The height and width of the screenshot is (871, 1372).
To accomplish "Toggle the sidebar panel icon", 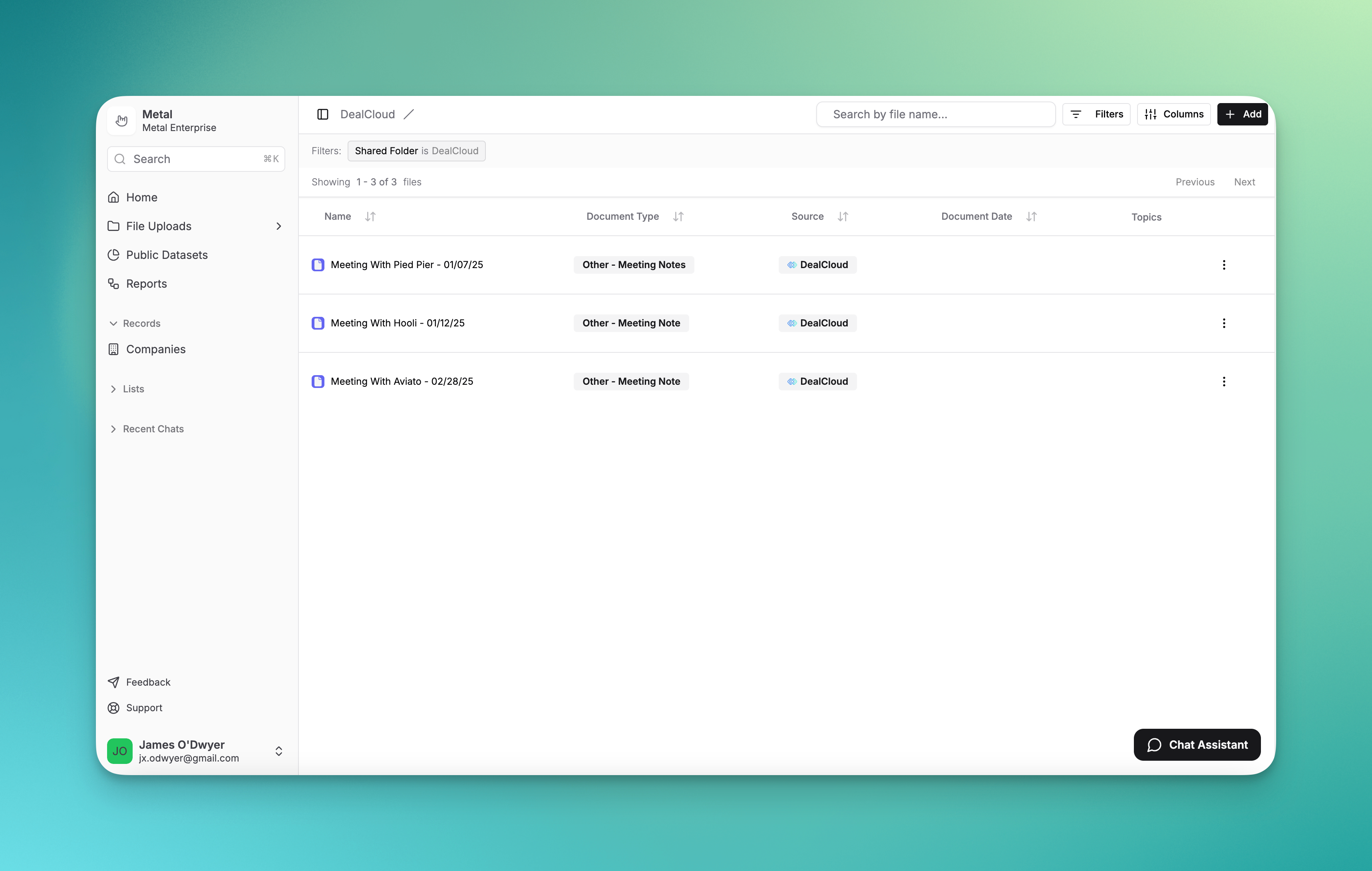I will 322,114.
